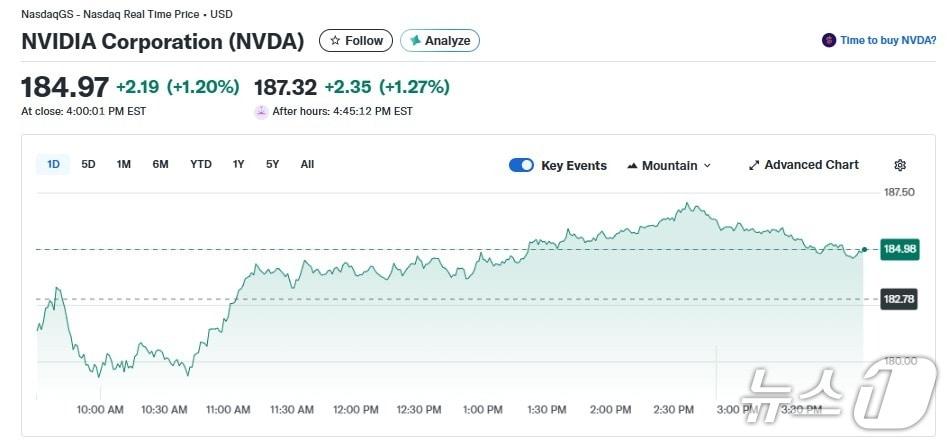Viewport: 952px width, 444px height.
Task: Switch to the 5D time range
Action: coord(88,165)
